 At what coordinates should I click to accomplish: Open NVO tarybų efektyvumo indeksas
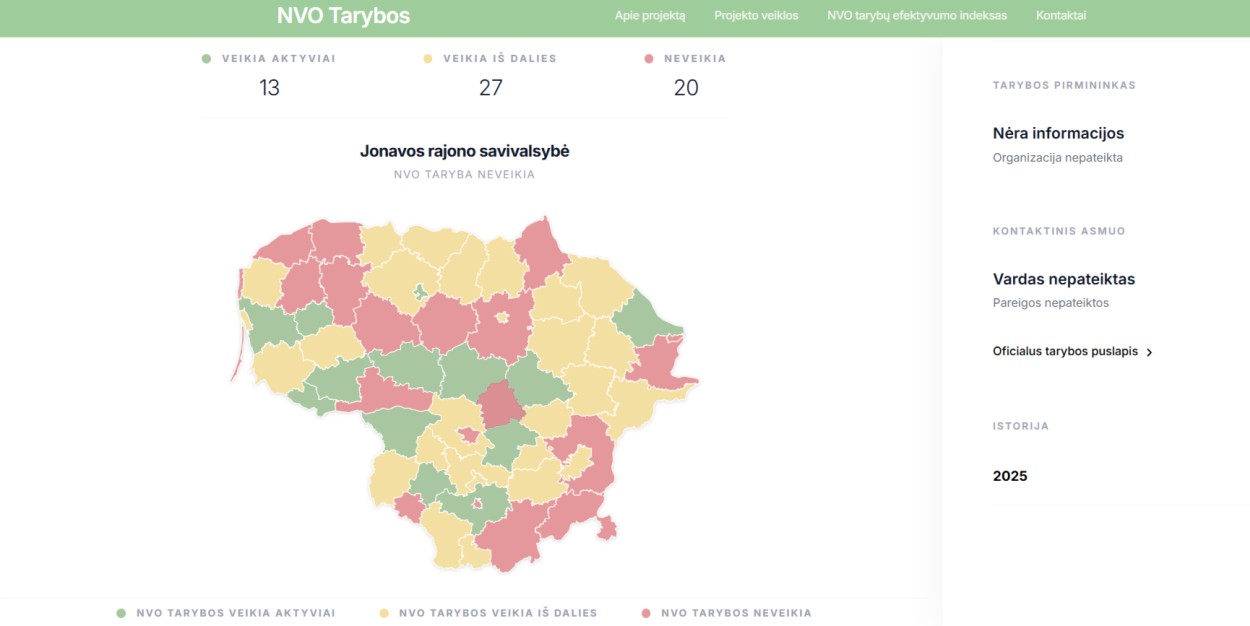coord(917,16)
